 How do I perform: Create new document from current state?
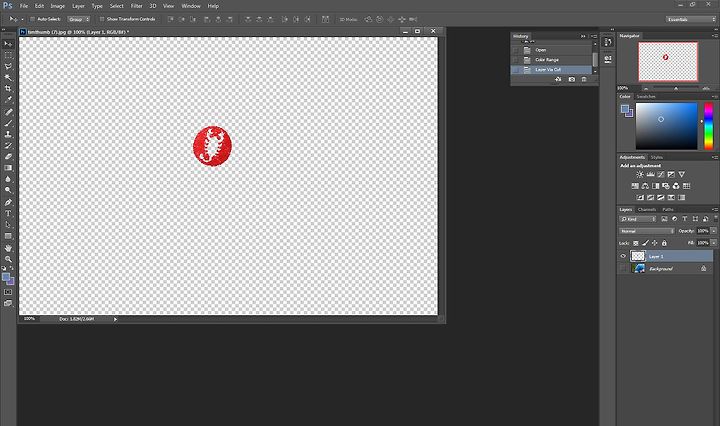(558, 79)
